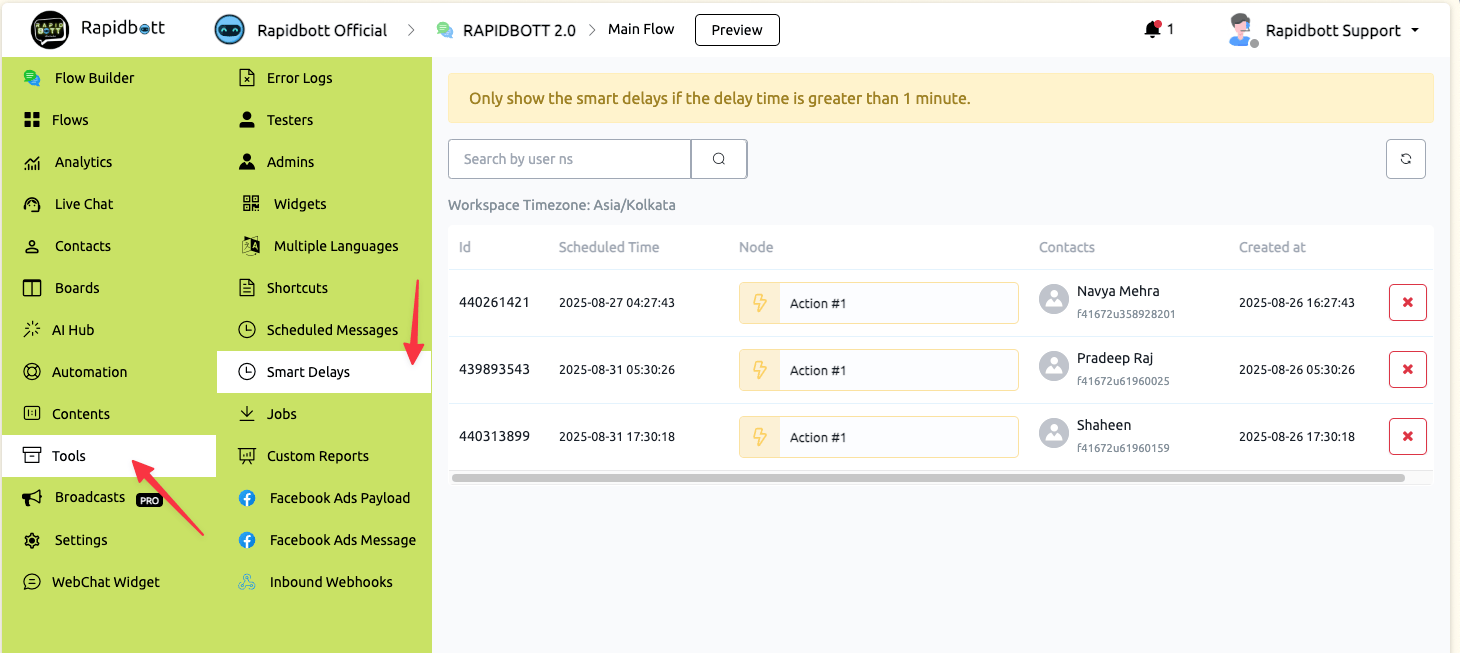
Task: Open Action #1 node for ID 440261421
Action: (x=878, y=303)
